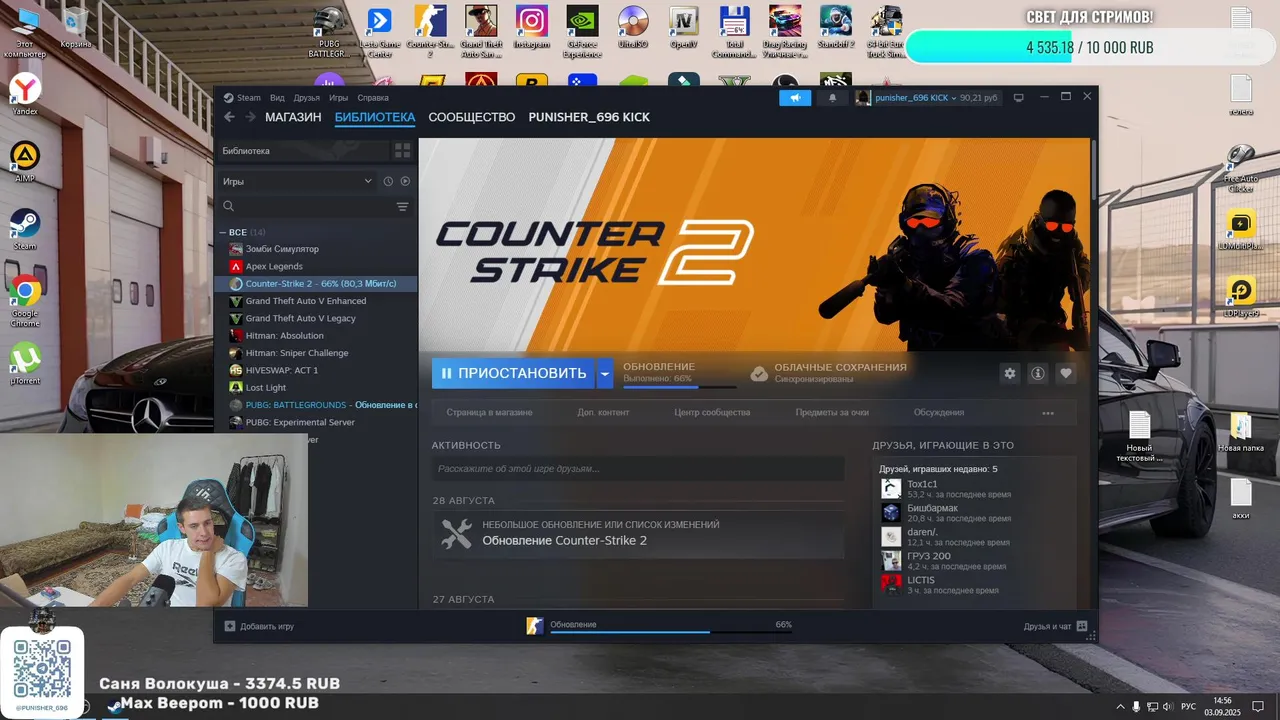Viewport: 1280px width, 720px height.
Task: Open Instagram desktop shortcut
Action: pyautogui.click(x=531, y=28)
